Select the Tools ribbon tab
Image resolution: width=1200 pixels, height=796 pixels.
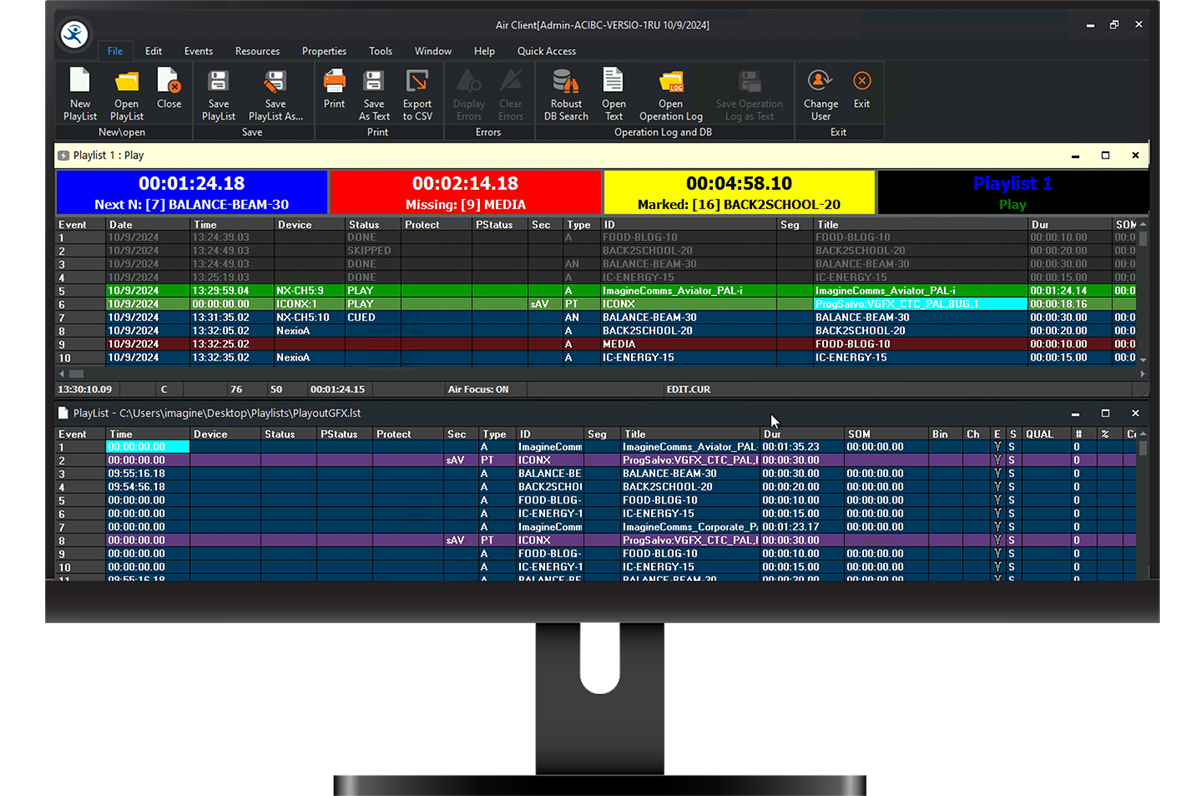(x=380, y=51)
